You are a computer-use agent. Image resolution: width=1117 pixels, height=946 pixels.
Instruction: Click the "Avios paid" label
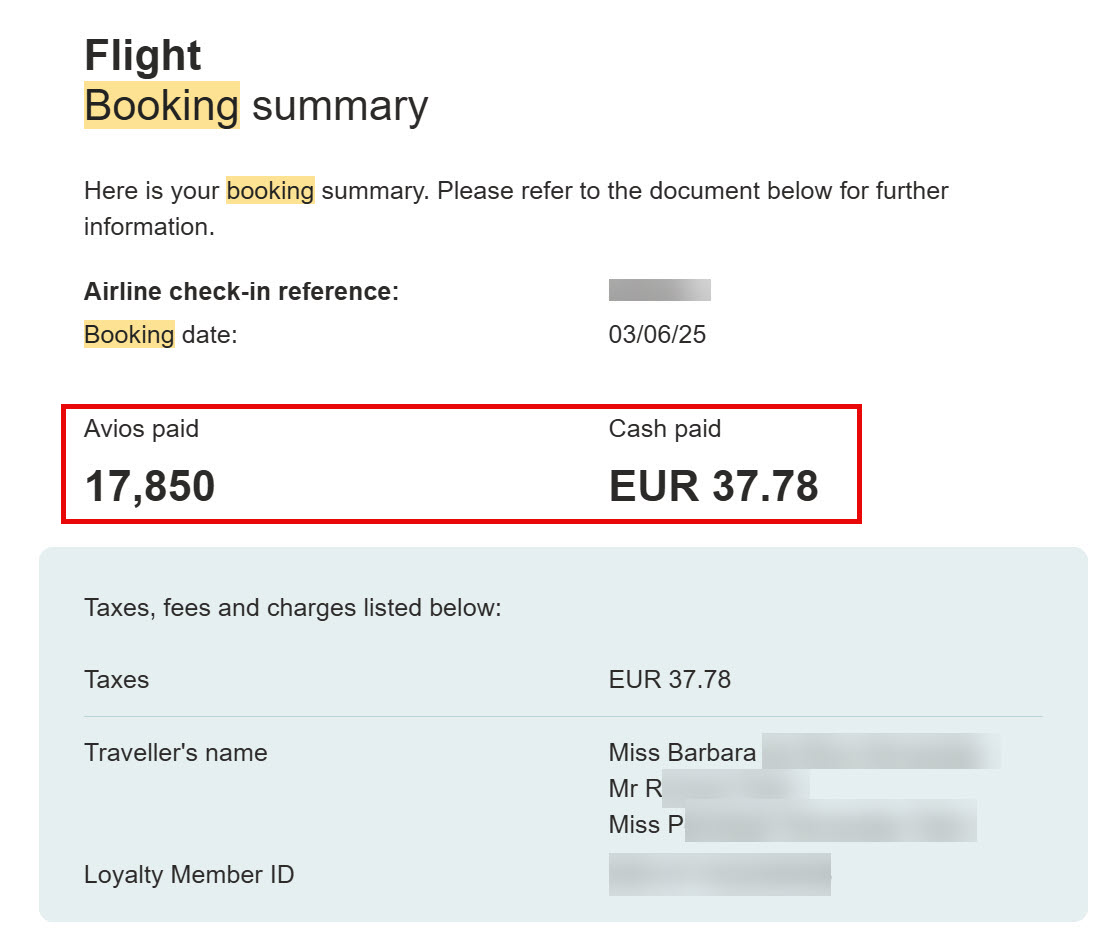click(x=141, y=429)
